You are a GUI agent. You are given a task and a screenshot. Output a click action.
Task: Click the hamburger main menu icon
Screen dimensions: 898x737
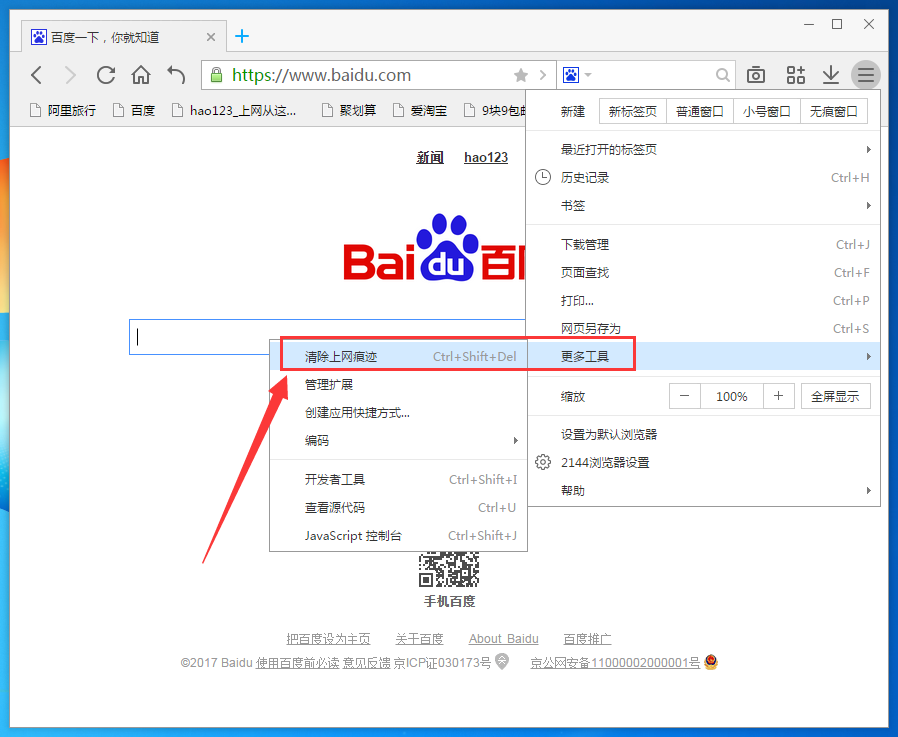(x=865, y=75)
